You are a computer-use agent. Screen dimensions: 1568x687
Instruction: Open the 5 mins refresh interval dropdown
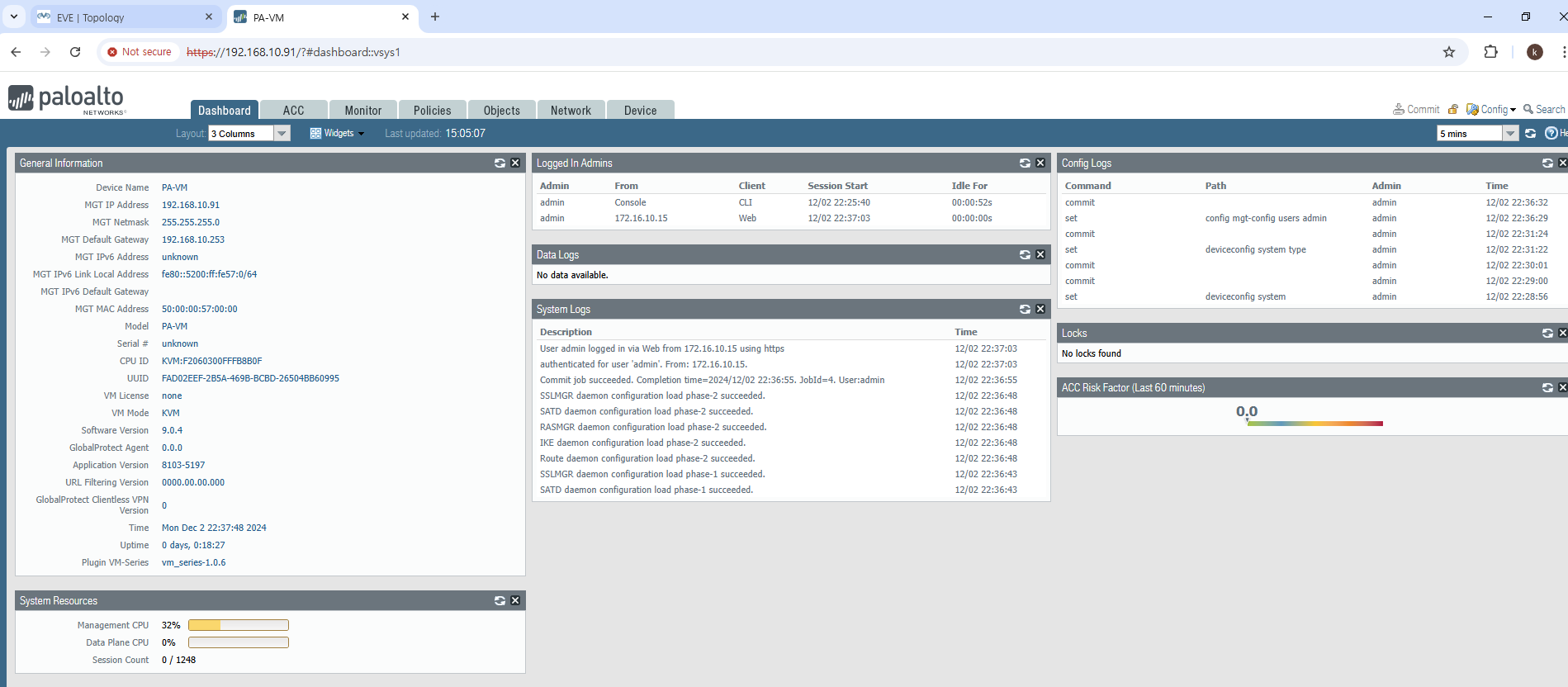click(1478, 134)
